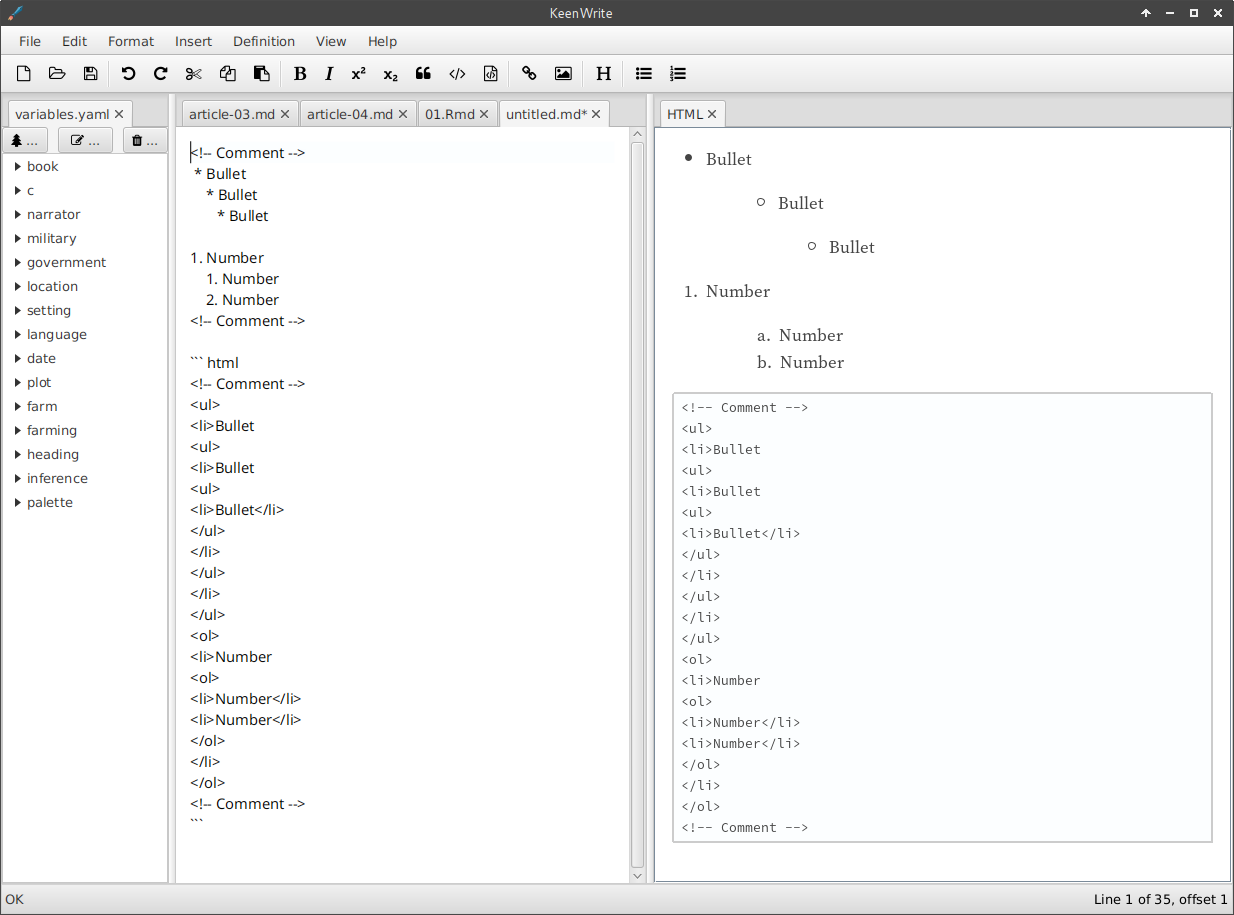Insert a numbered list
The height and width of the screenshot is (915, 1234).
tap(677, 73)
